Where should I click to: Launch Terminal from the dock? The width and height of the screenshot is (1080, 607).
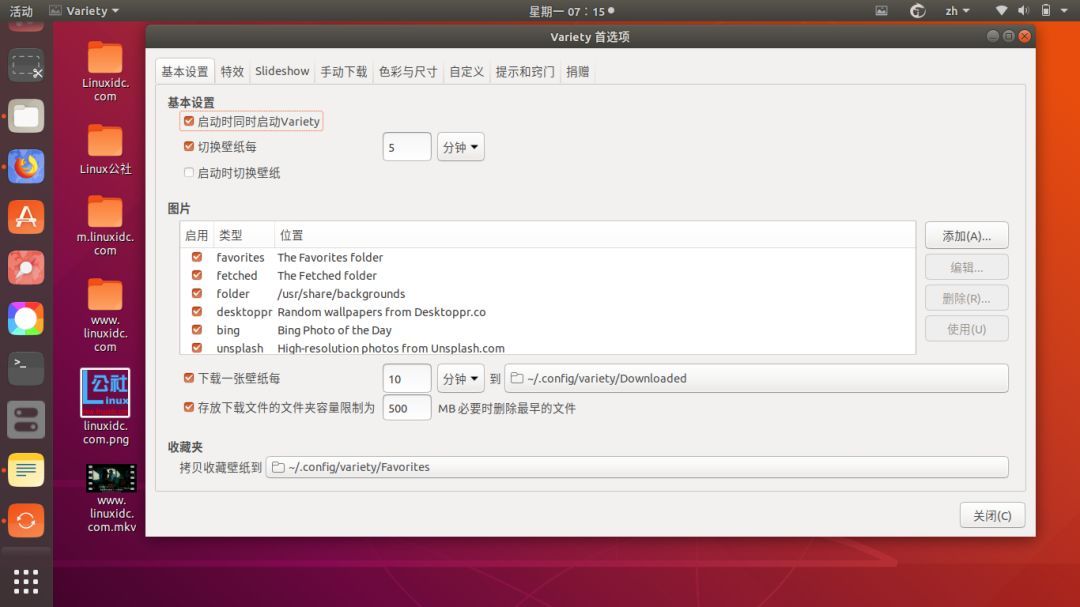26,369
